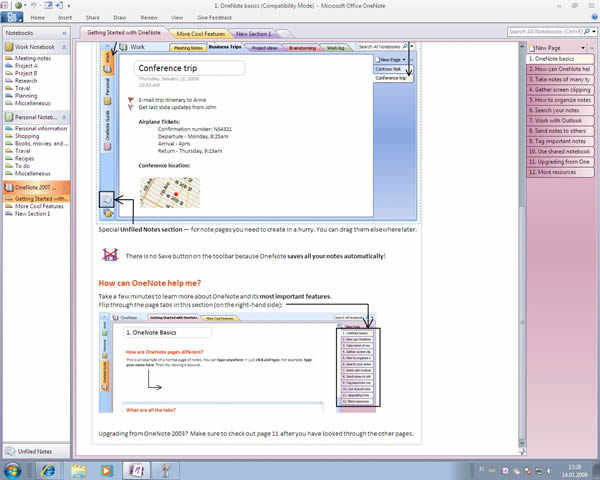Open the New Page dropdown arrow
Image resolution: width=600 pixels, height=480 pixels.
pos(583,48)
